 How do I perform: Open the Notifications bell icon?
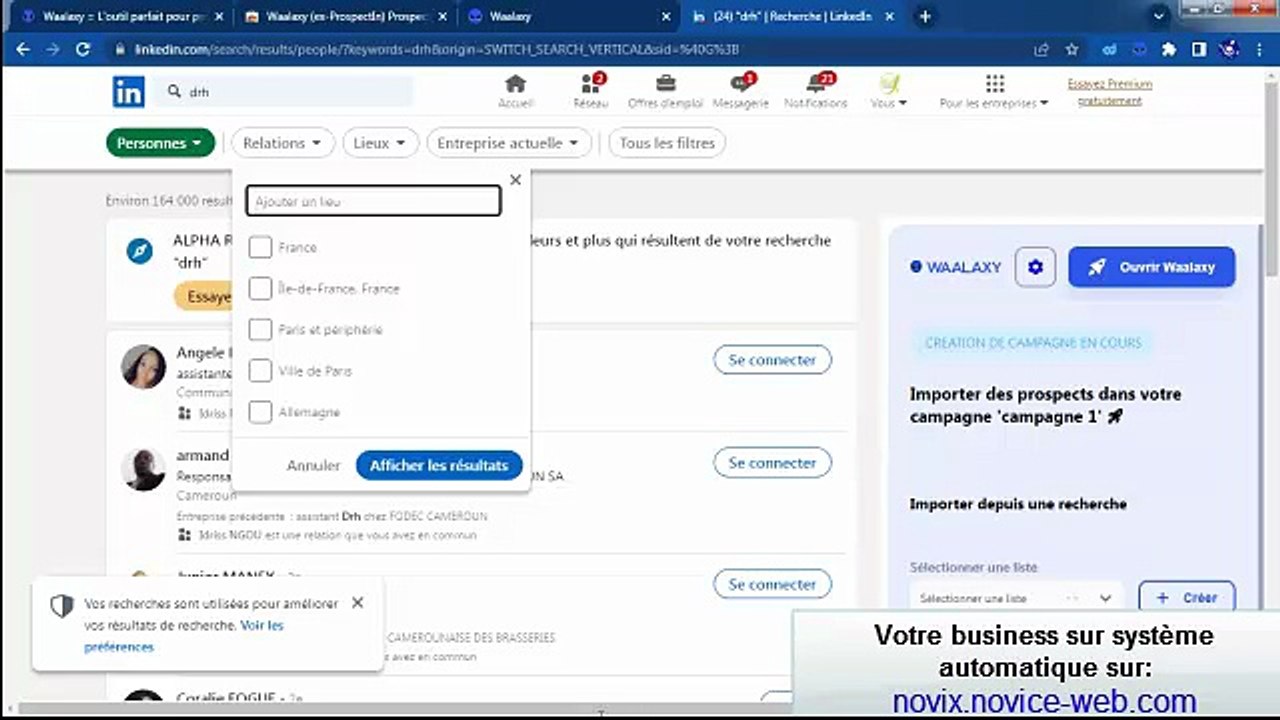pyautogui.click(x=816, y=91)
